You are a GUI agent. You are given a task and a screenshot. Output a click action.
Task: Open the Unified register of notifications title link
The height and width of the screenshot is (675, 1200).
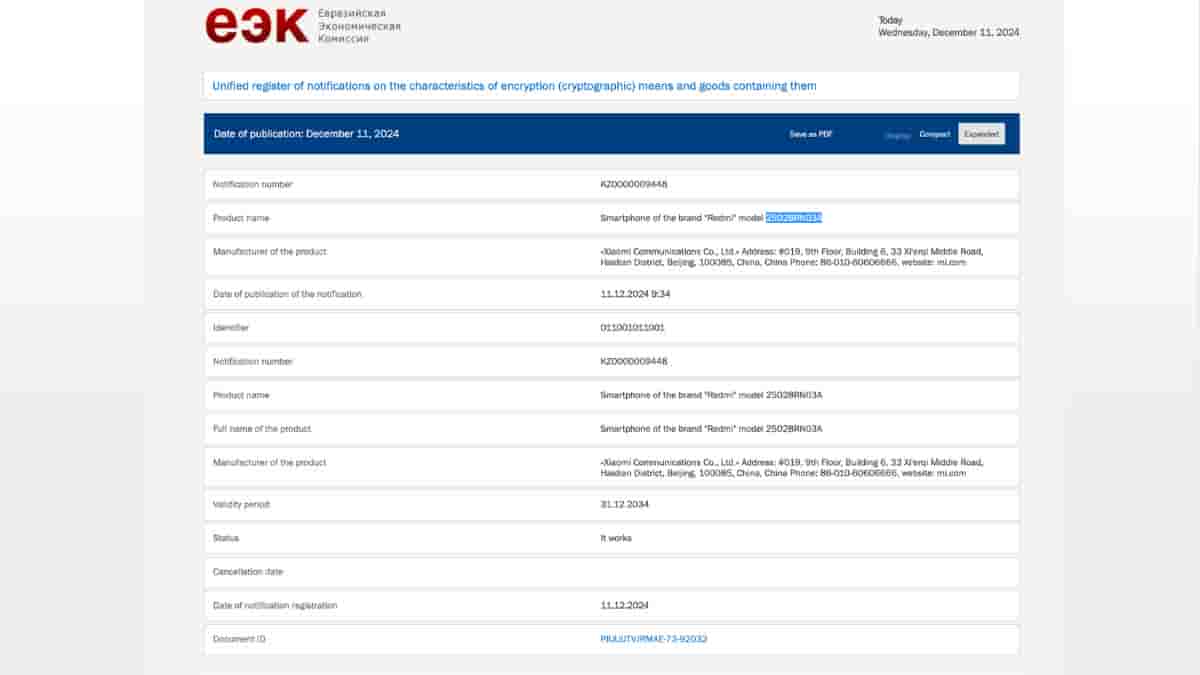(514, 86)
